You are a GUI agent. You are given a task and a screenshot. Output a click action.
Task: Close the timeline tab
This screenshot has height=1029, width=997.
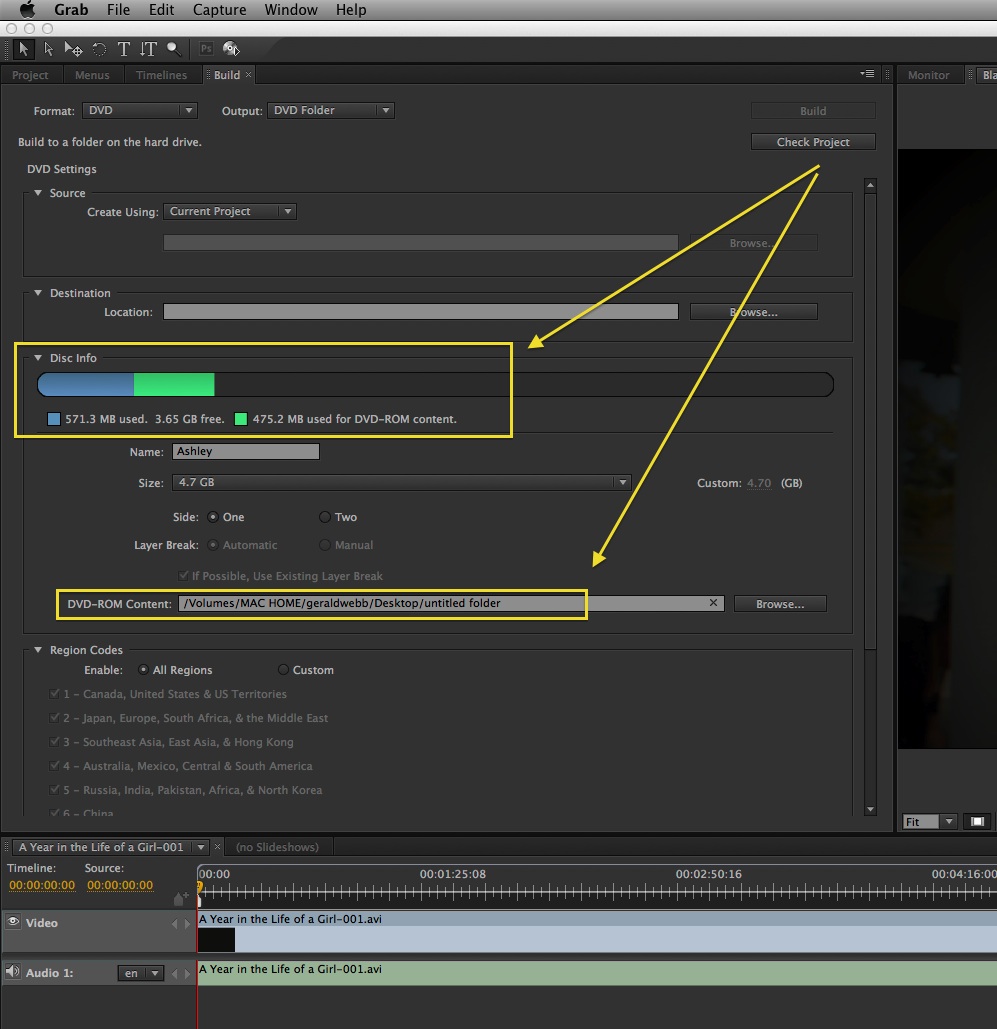pos(217,847)
